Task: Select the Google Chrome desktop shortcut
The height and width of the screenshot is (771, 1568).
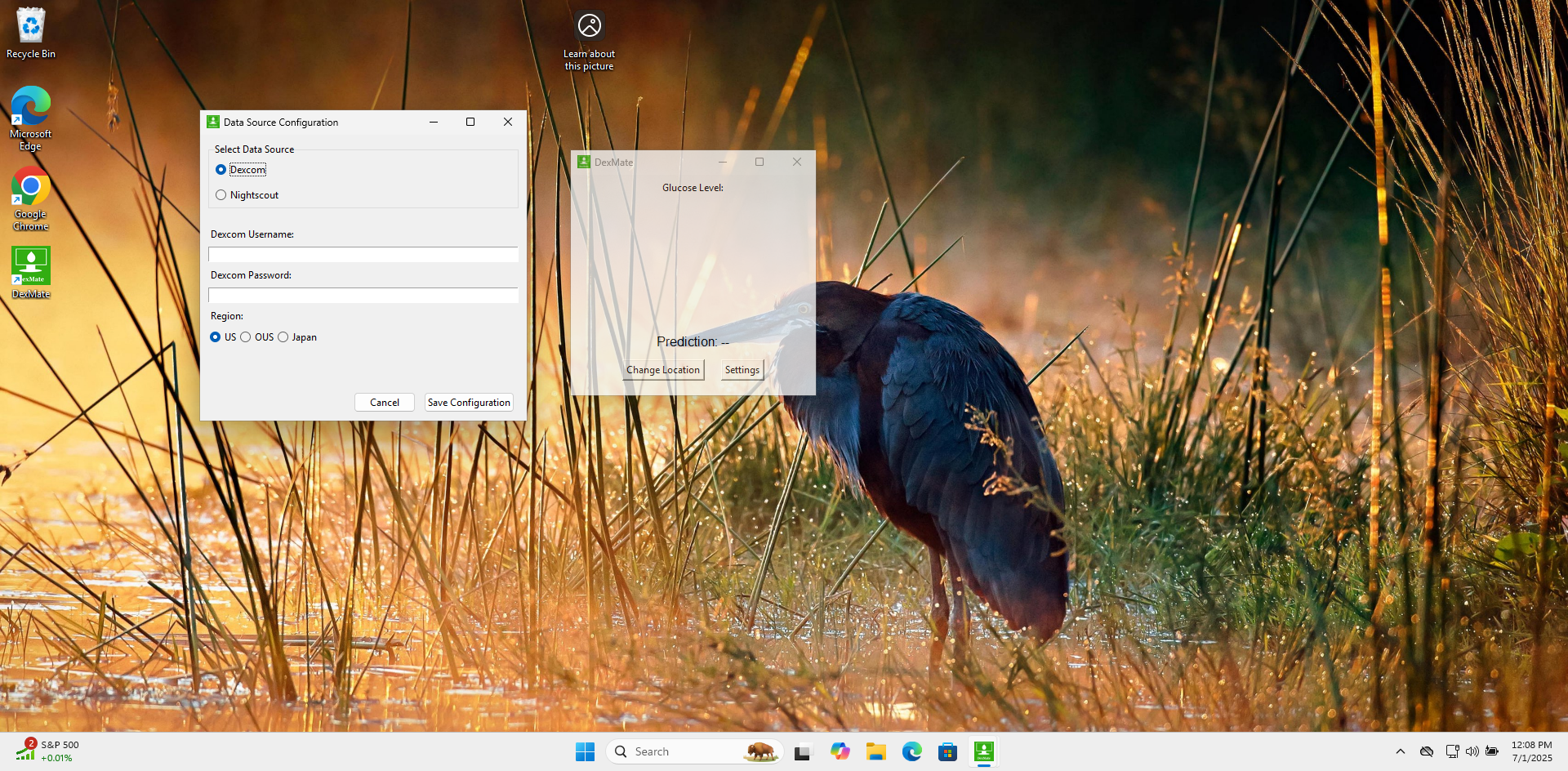Action: point(31,199)
